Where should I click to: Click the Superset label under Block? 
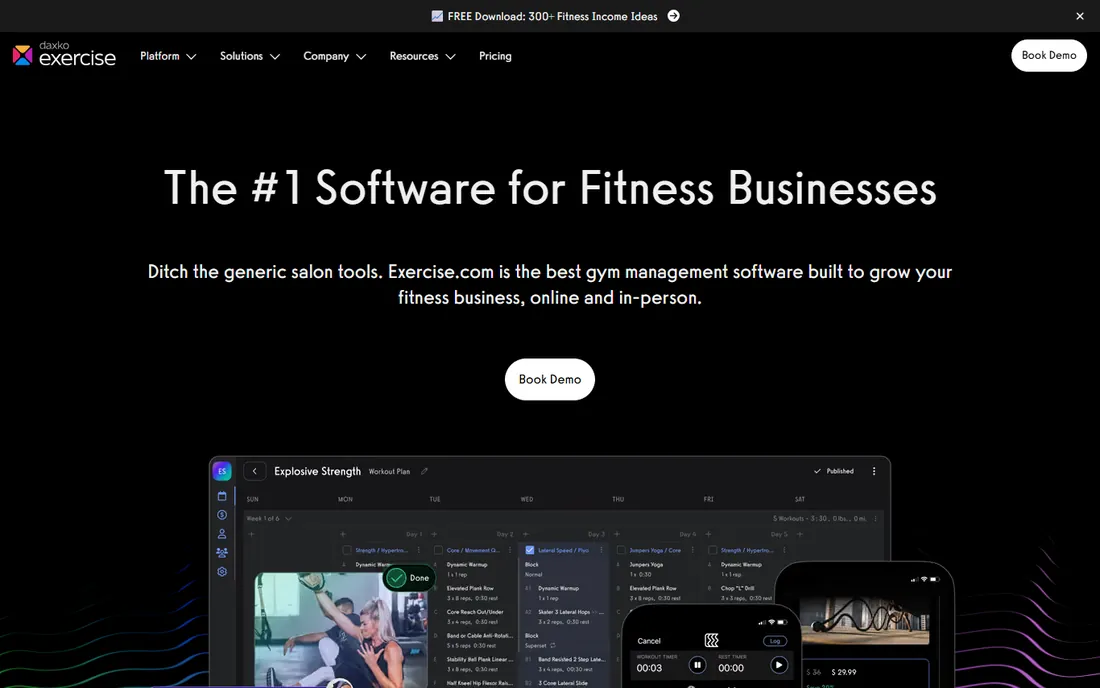coord(535,646)
